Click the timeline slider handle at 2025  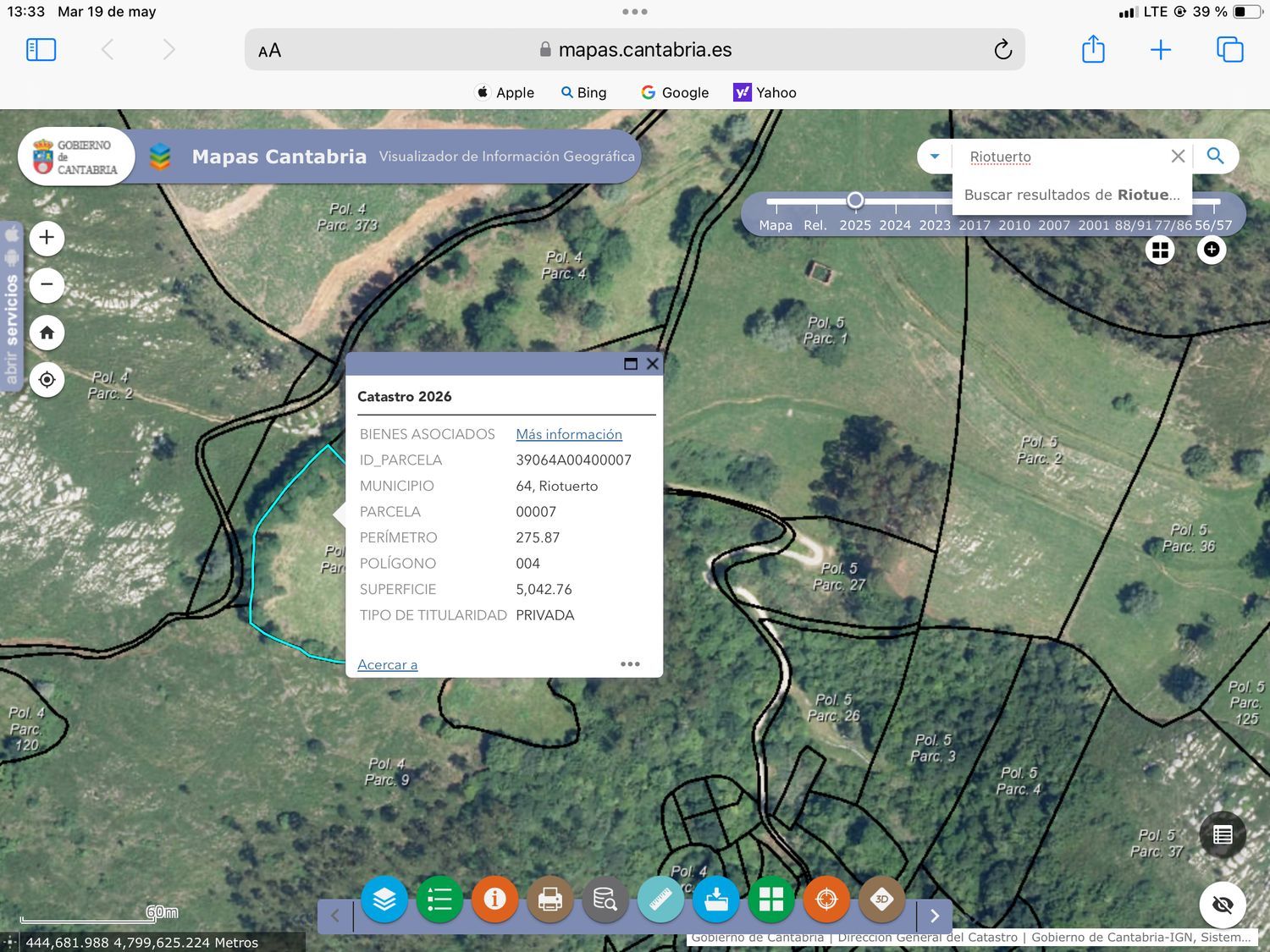point(855,201)
